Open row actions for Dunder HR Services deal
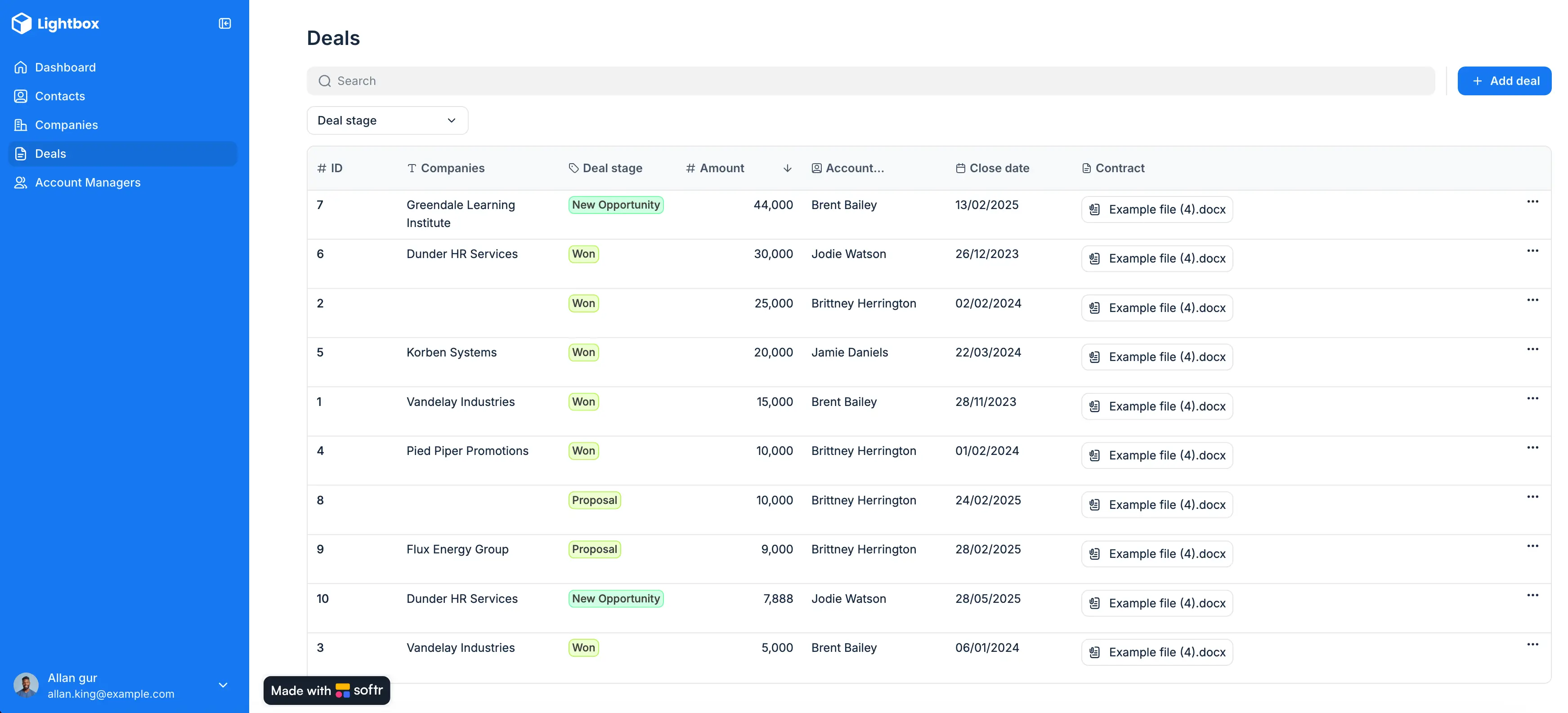1568x713 pixels. [x=1533, y=250]
